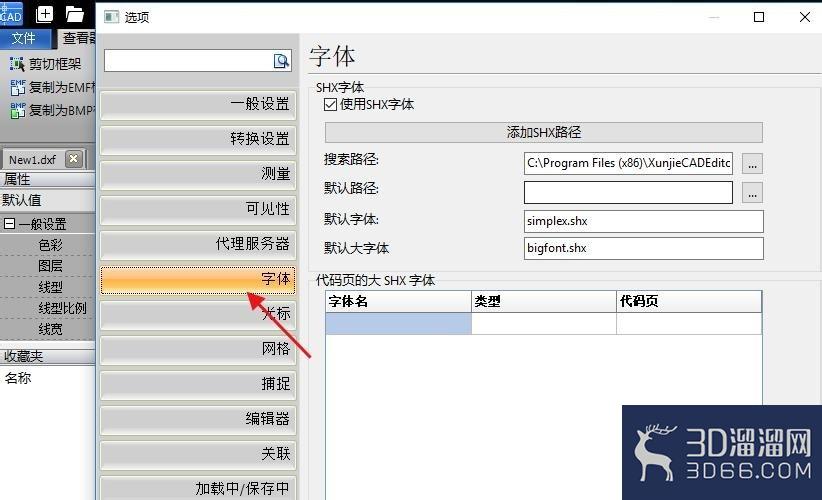Click the 复制为BMP tool
Viewport: 822px width, 500px height.
[52, 110]
